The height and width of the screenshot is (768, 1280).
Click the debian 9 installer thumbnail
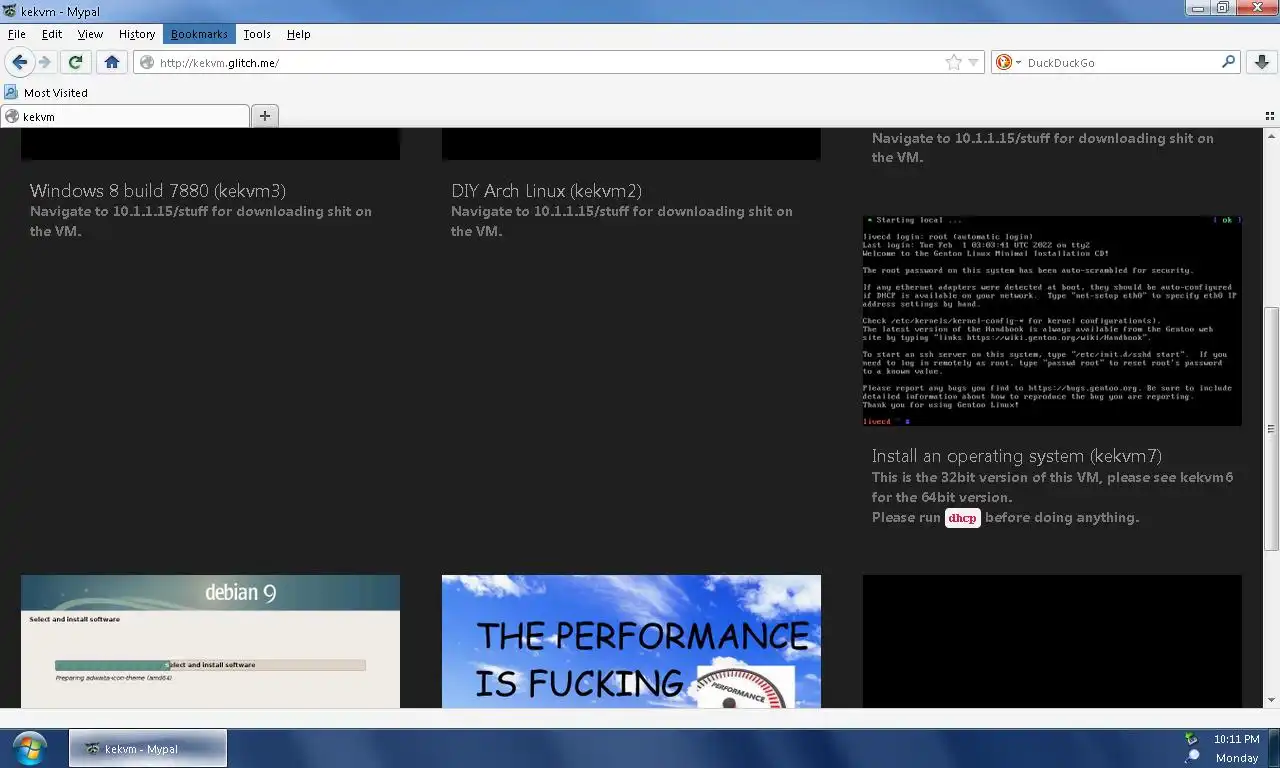210,641
